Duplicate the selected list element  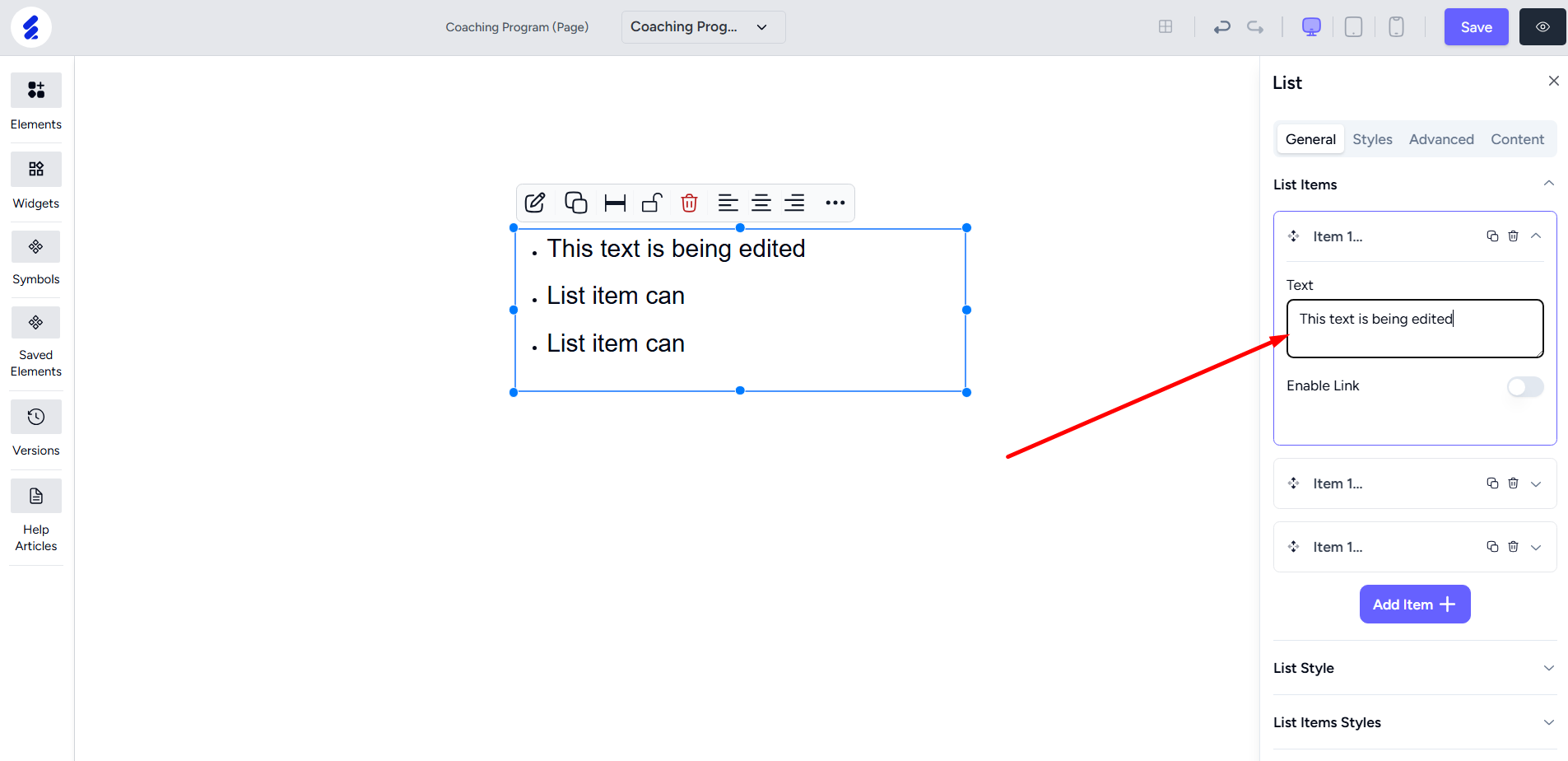coord(576,203)
